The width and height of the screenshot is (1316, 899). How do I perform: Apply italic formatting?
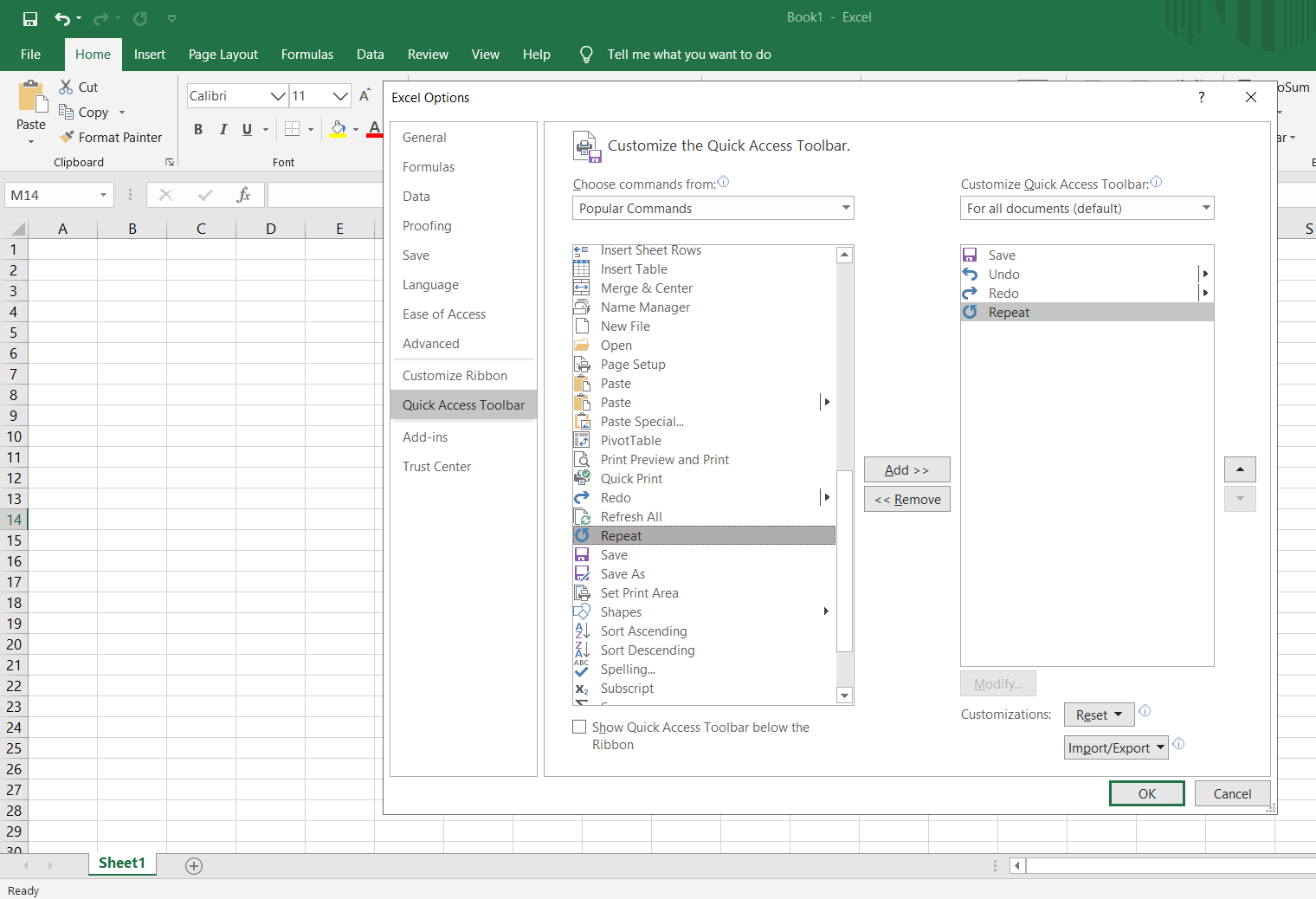[223, 128]
